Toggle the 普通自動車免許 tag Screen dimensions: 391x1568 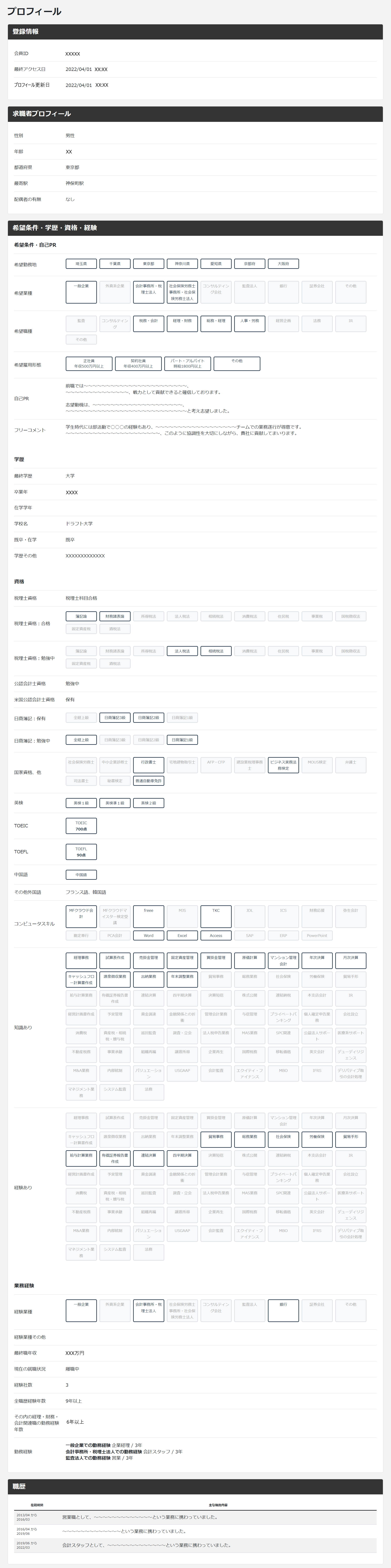click(149, 781)
